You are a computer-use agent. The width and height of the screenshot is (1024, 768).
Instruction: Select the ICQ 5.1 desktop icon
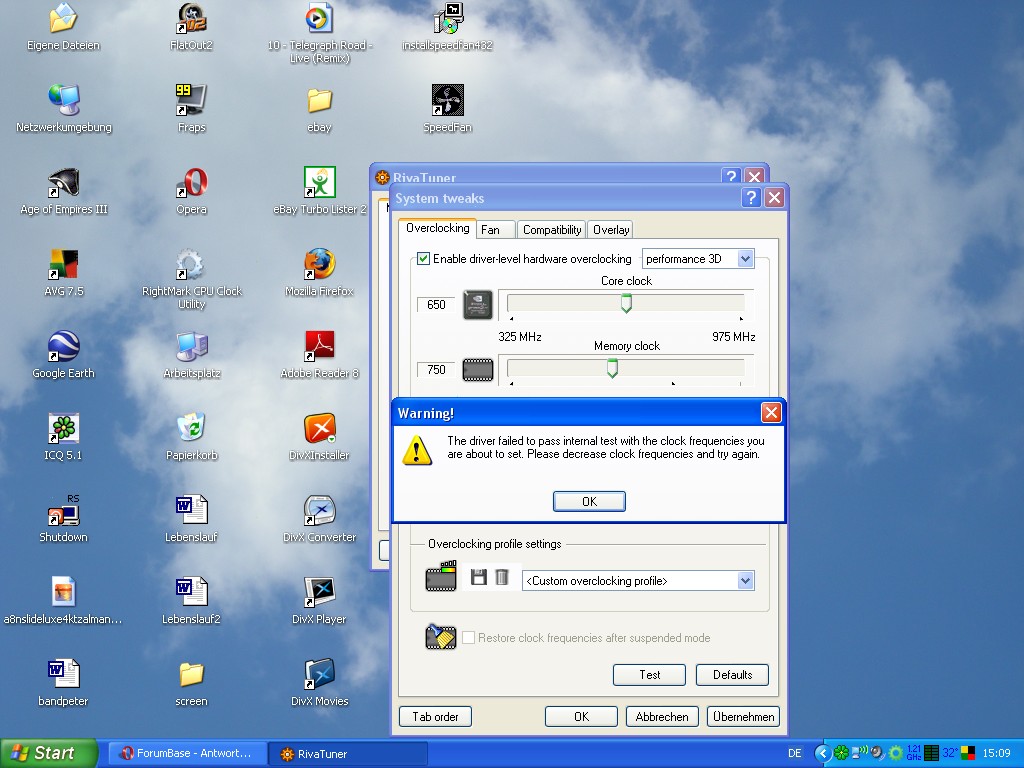(x=63, y=436)
